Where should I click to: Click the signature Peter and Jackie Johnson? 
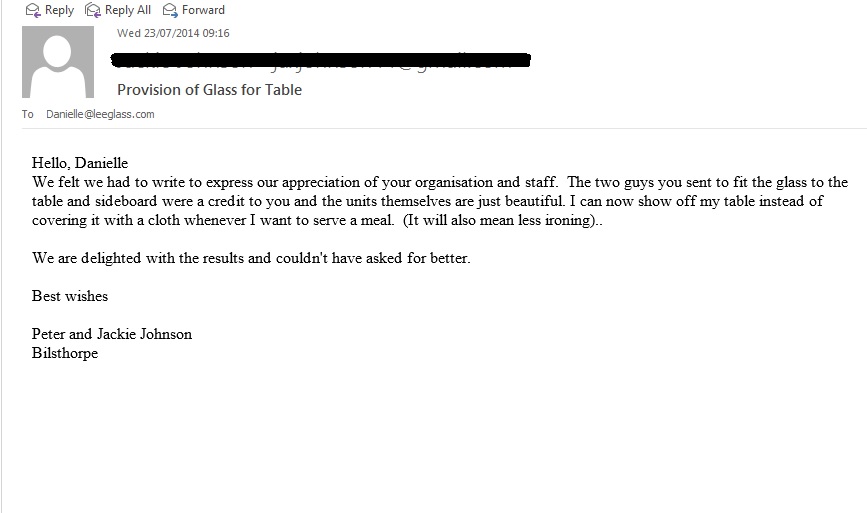(111, 334)
